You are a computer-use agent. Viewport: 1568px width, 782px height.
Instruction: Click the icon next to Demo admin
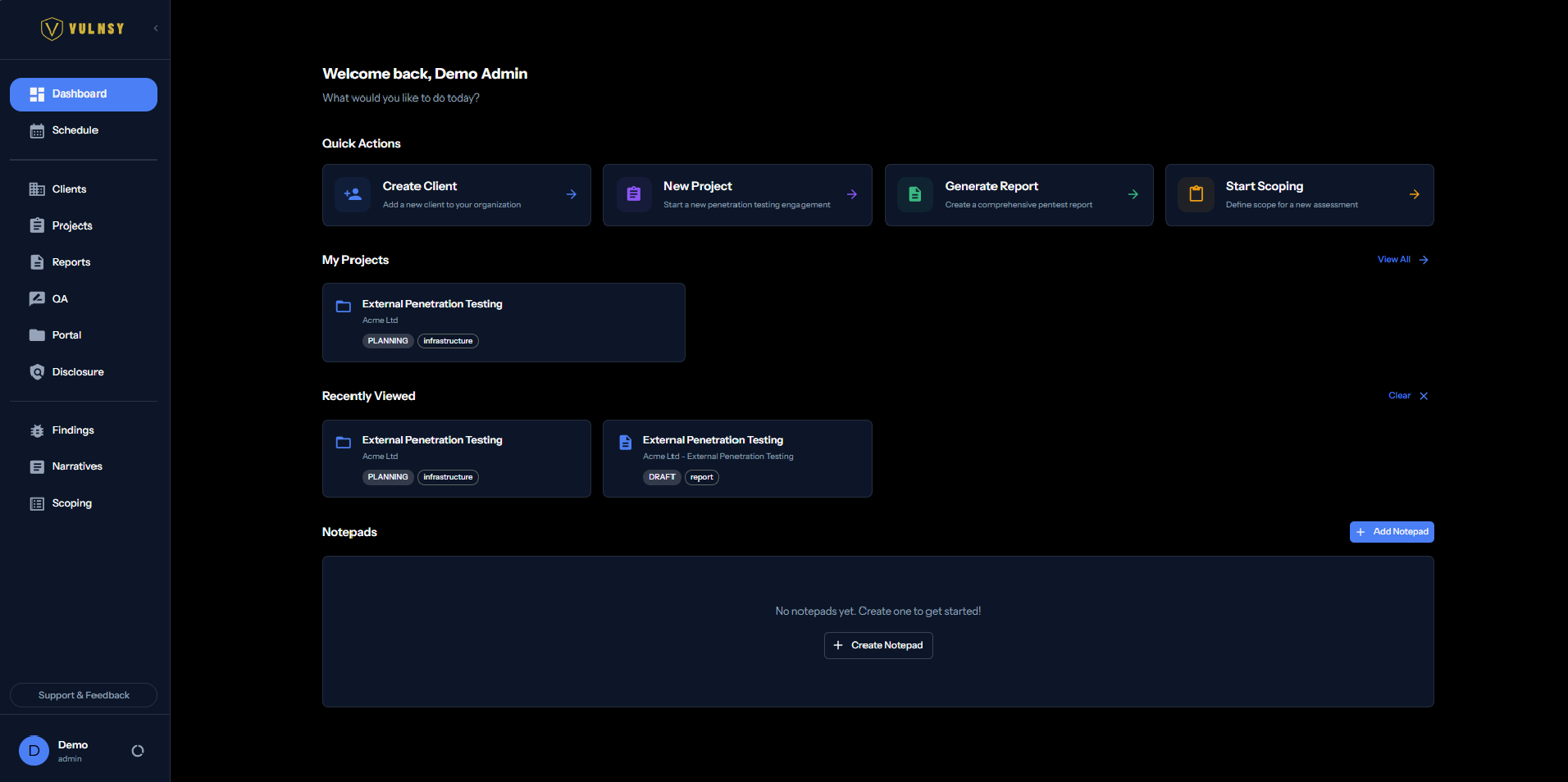(x=138, y=751)
